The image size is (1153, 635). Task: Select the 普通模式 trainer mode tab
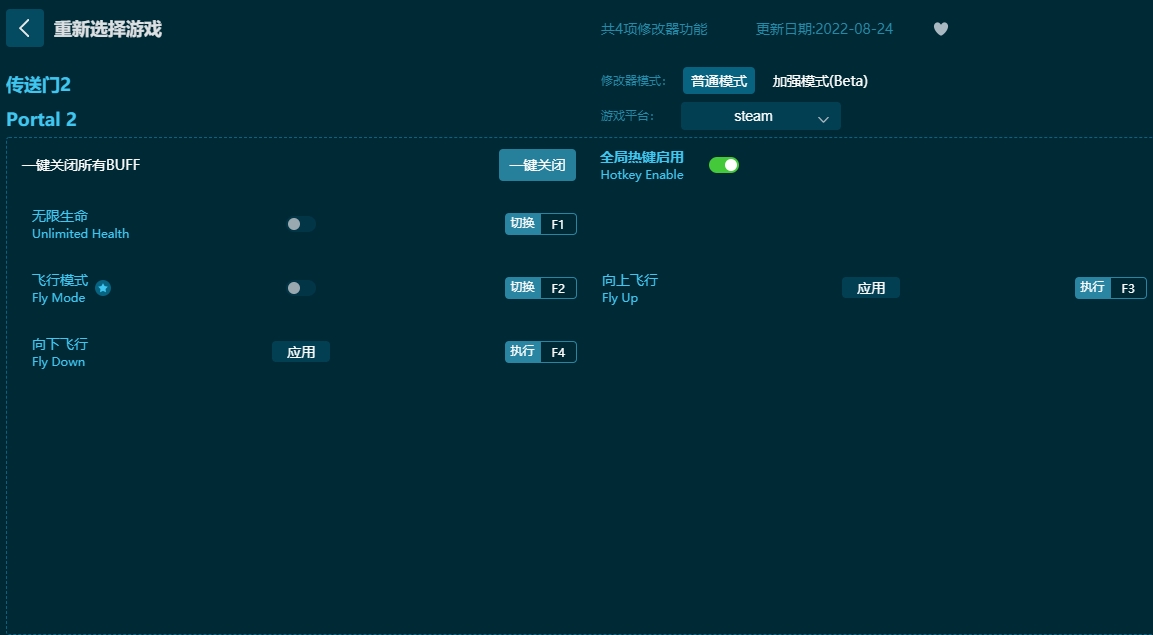point(718,80)
